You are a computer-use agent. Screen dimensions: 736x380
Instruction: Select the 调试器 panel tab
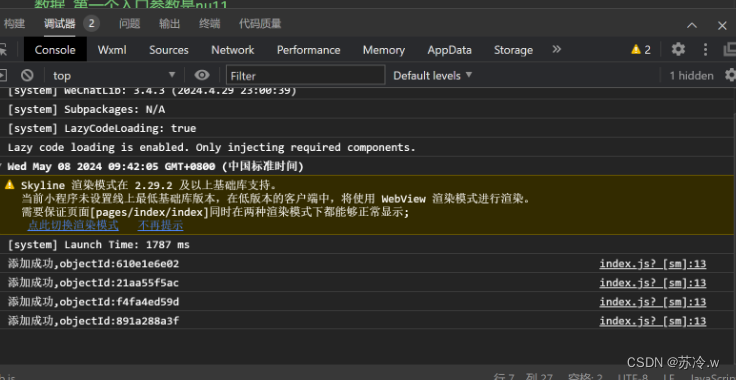click(x=60, y=23)
